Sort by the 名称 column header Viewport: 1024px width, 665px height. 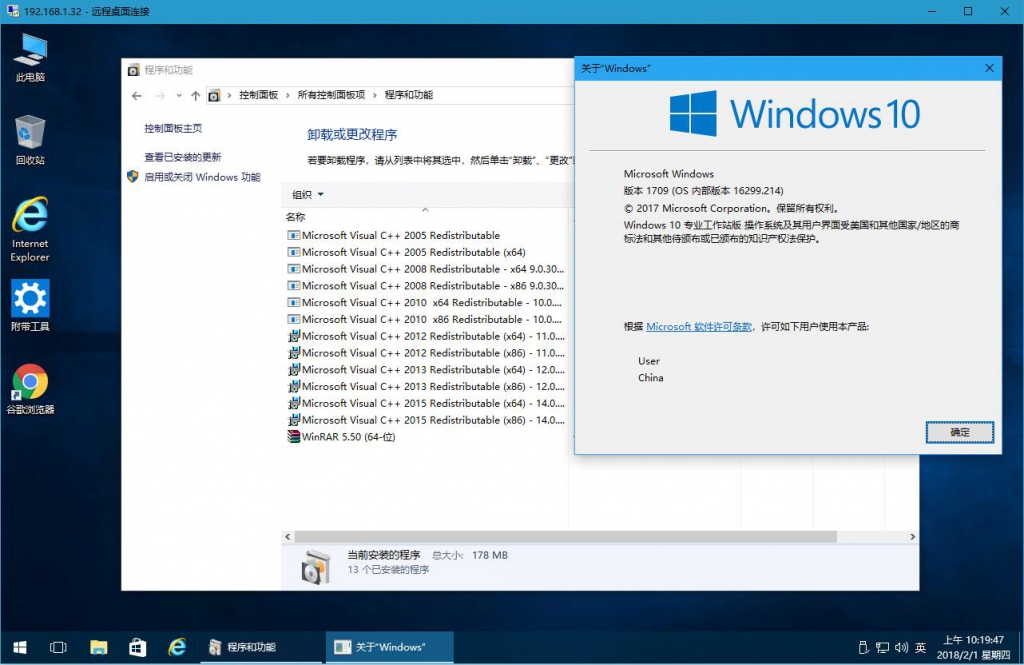coord(425,216)
